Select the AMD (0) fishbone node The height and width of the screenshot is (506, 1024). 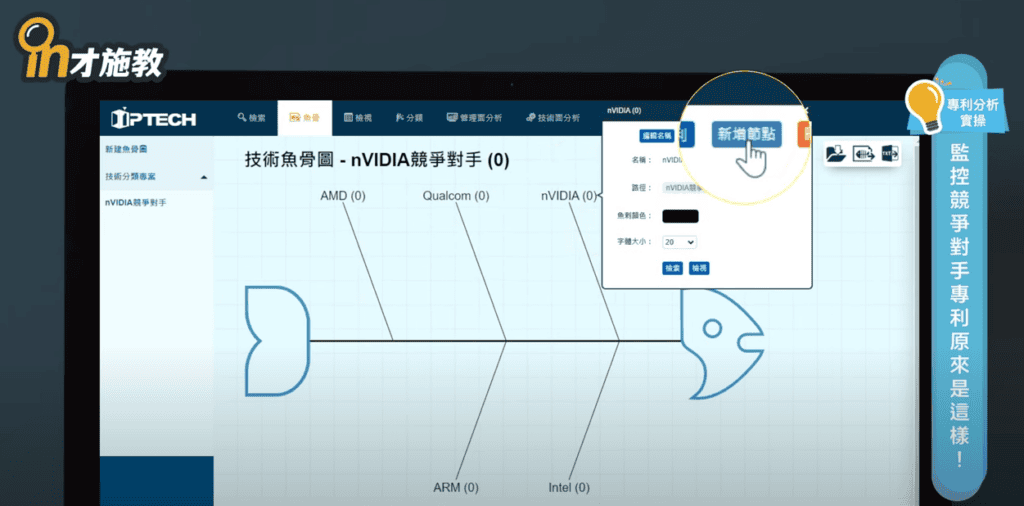[x=343, y=196]
